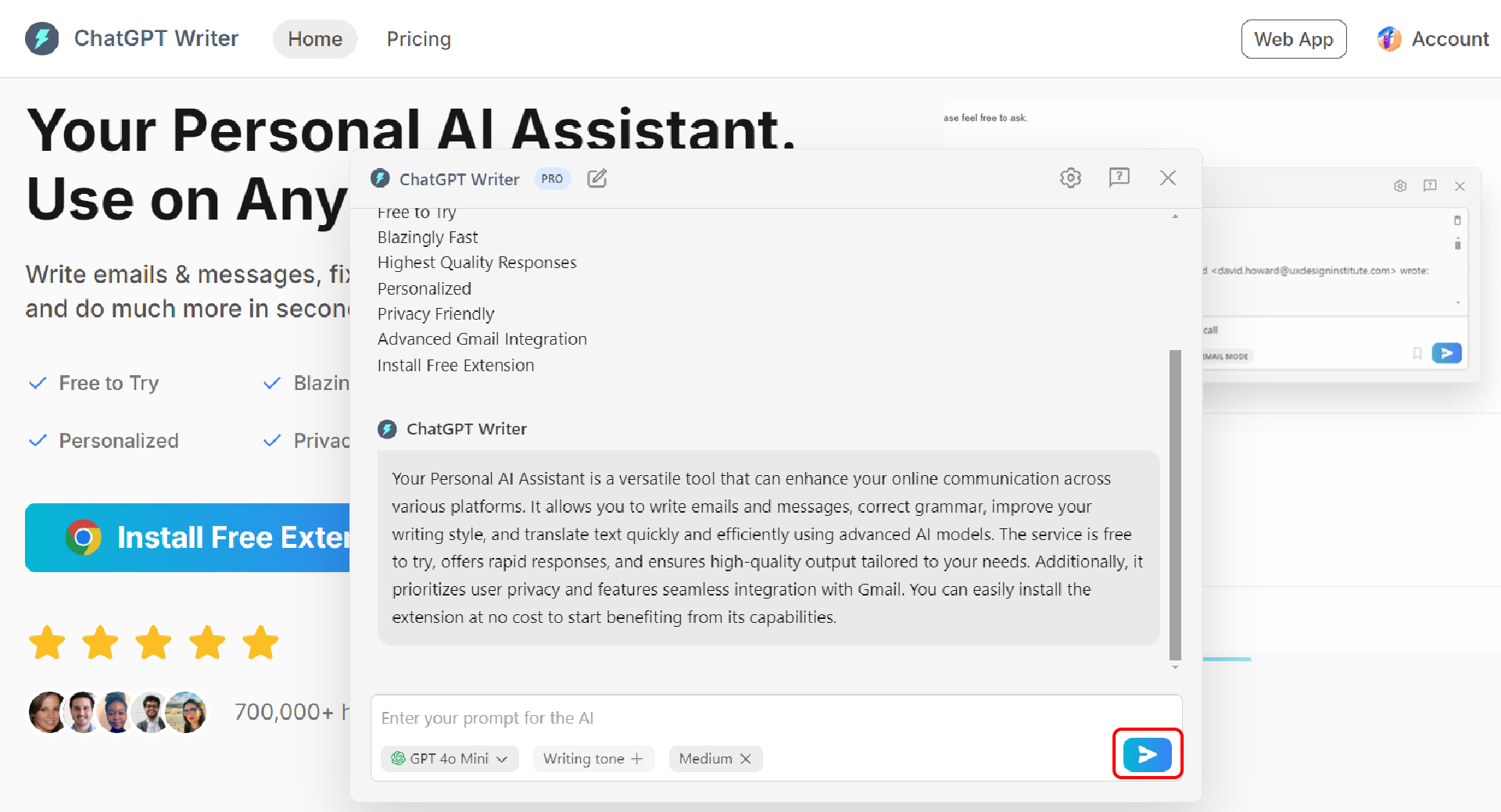1501x812 pixels.
Task: Open the Web App button
Action: (x=1294, y=39)
